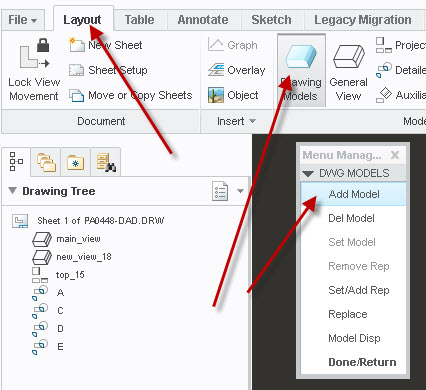The width and height of the screenshot is (426, 390).
Task: Switch to the Sketch tab
Action: (271, 20)
